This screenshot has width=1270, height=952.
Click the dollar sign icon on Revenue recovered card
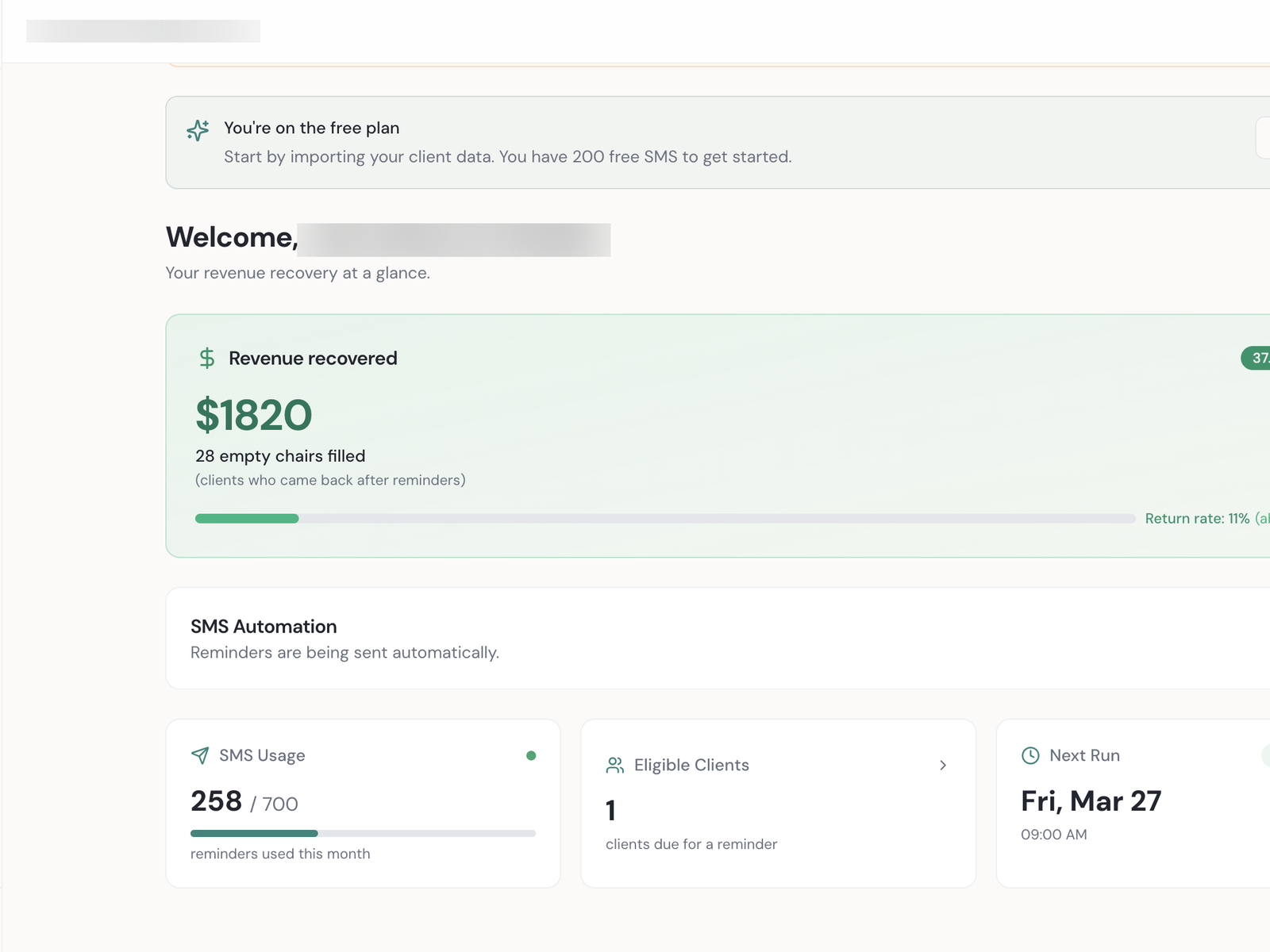click(206, 359)
